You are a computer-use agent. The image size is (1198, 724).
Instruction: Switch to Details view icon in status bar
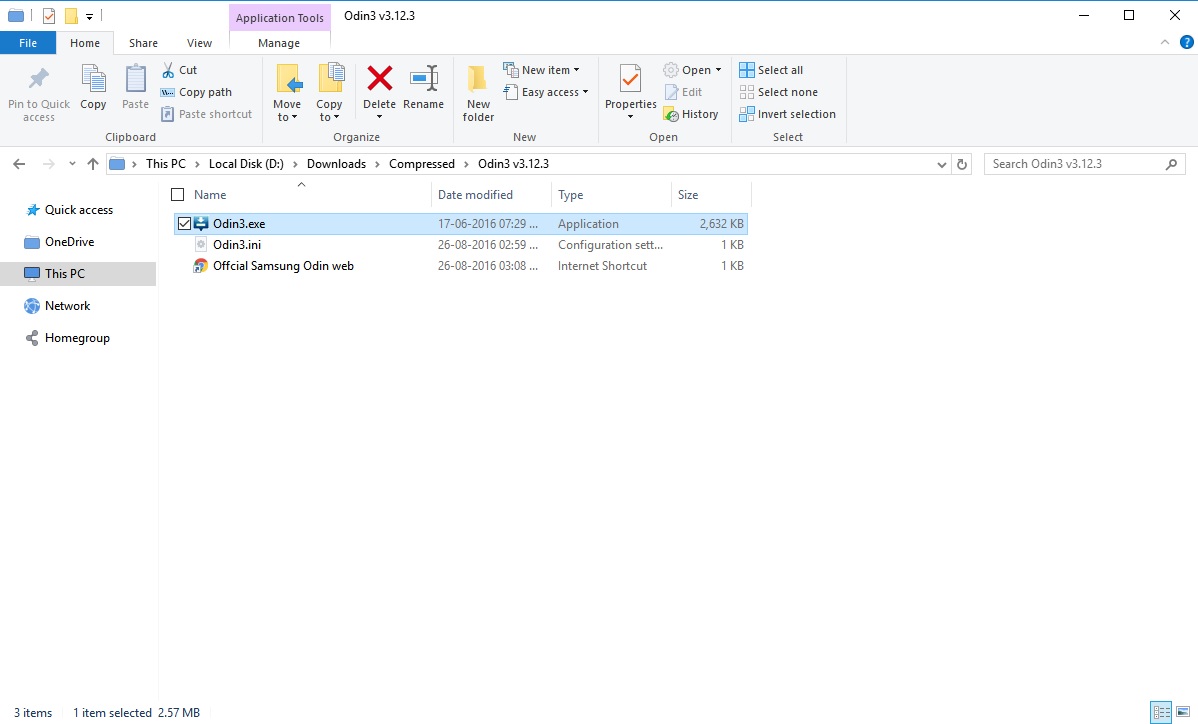(x=1161, y=713)
